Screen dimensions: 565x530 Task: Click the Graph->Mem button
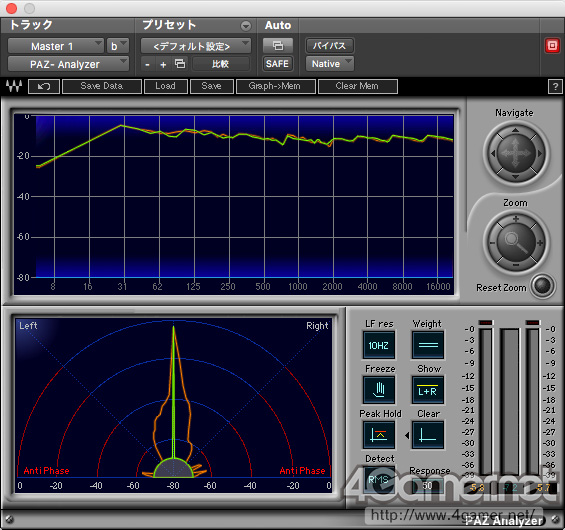276,86
